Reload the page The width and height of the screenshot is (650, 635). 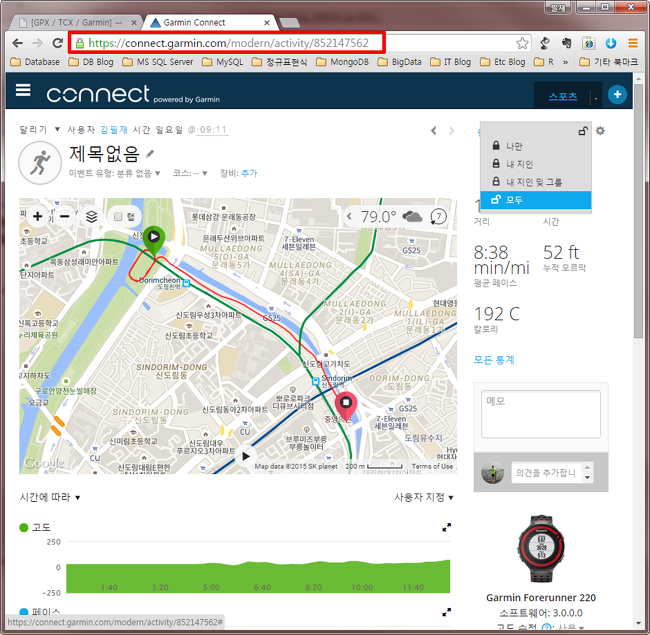(x=58, y=43)
